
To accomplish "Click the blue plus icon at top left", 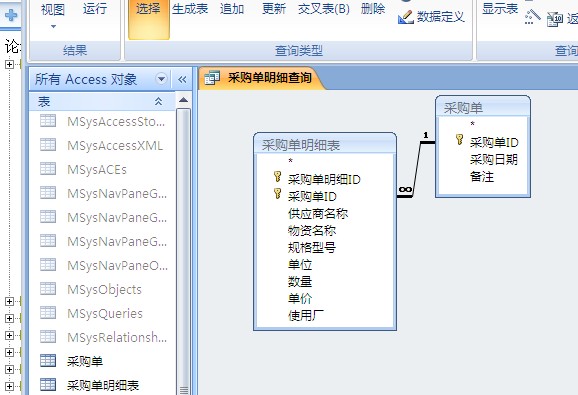I will coord(10,15).
